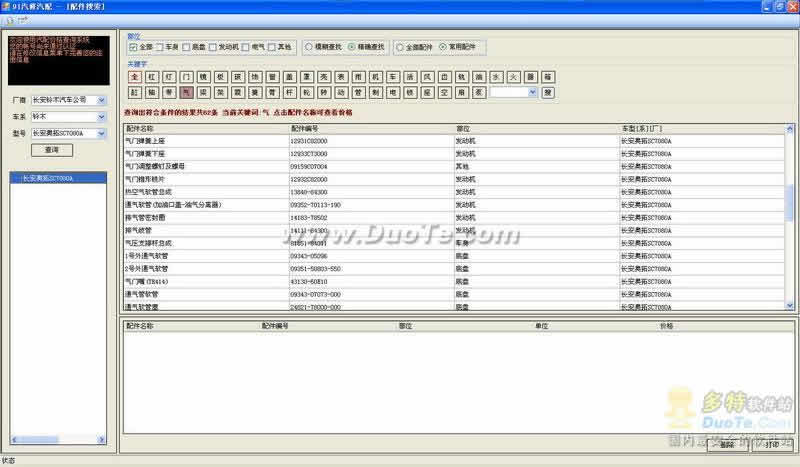The width and height of the screenshot is (800, 467).
Task: Select the '镜' keyword button
Action: click(203, 77)
